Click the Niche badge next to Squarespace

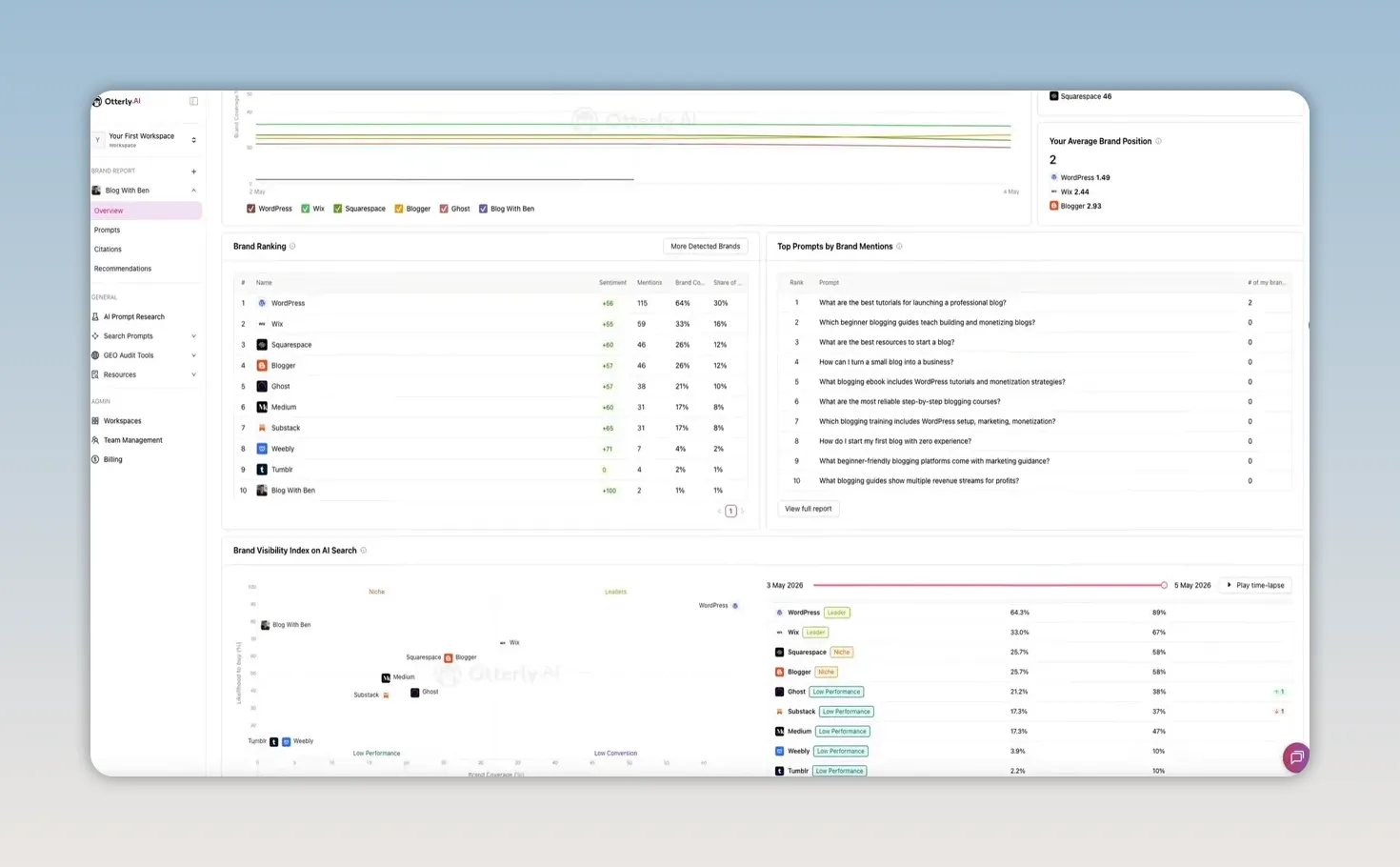tap(841, 653)
